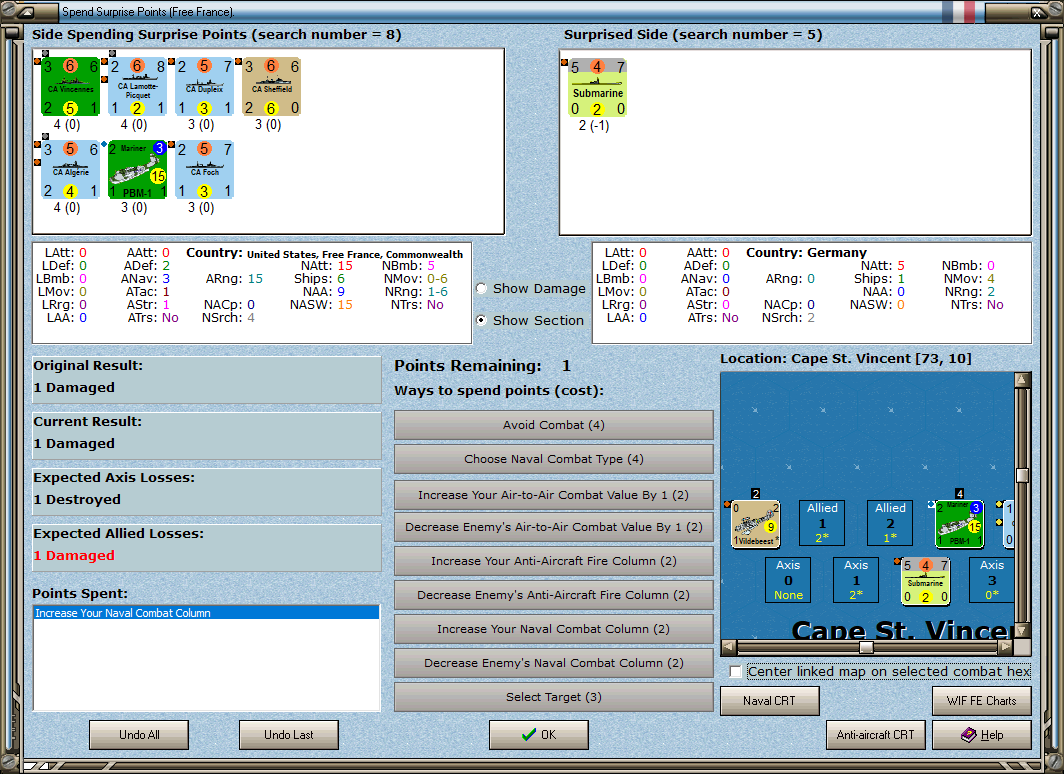Open Help

[982, 735]
